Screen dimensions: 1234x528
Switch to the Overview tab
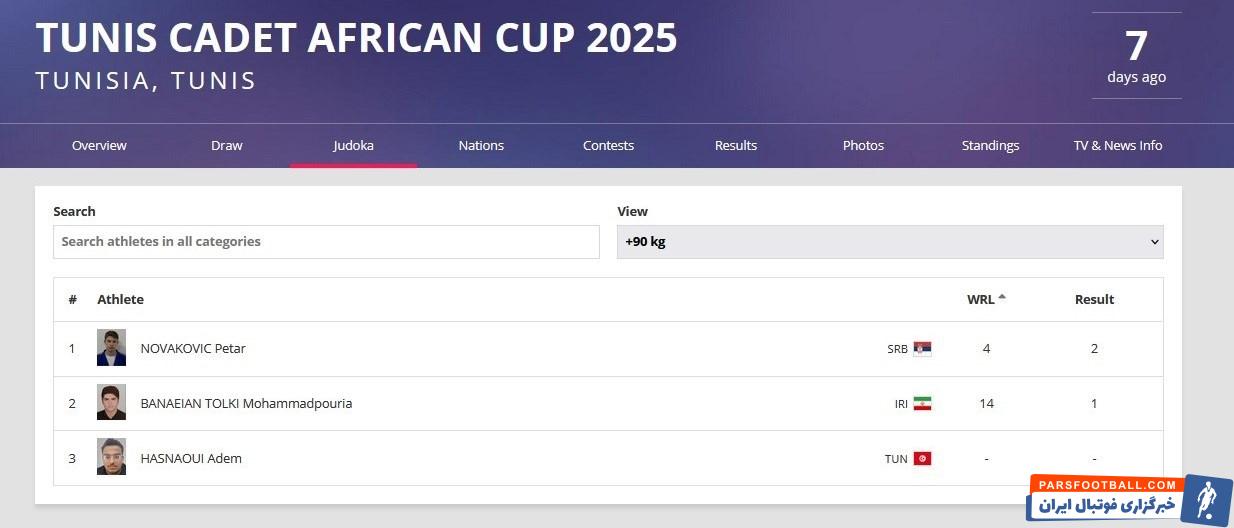pos(99,146)
